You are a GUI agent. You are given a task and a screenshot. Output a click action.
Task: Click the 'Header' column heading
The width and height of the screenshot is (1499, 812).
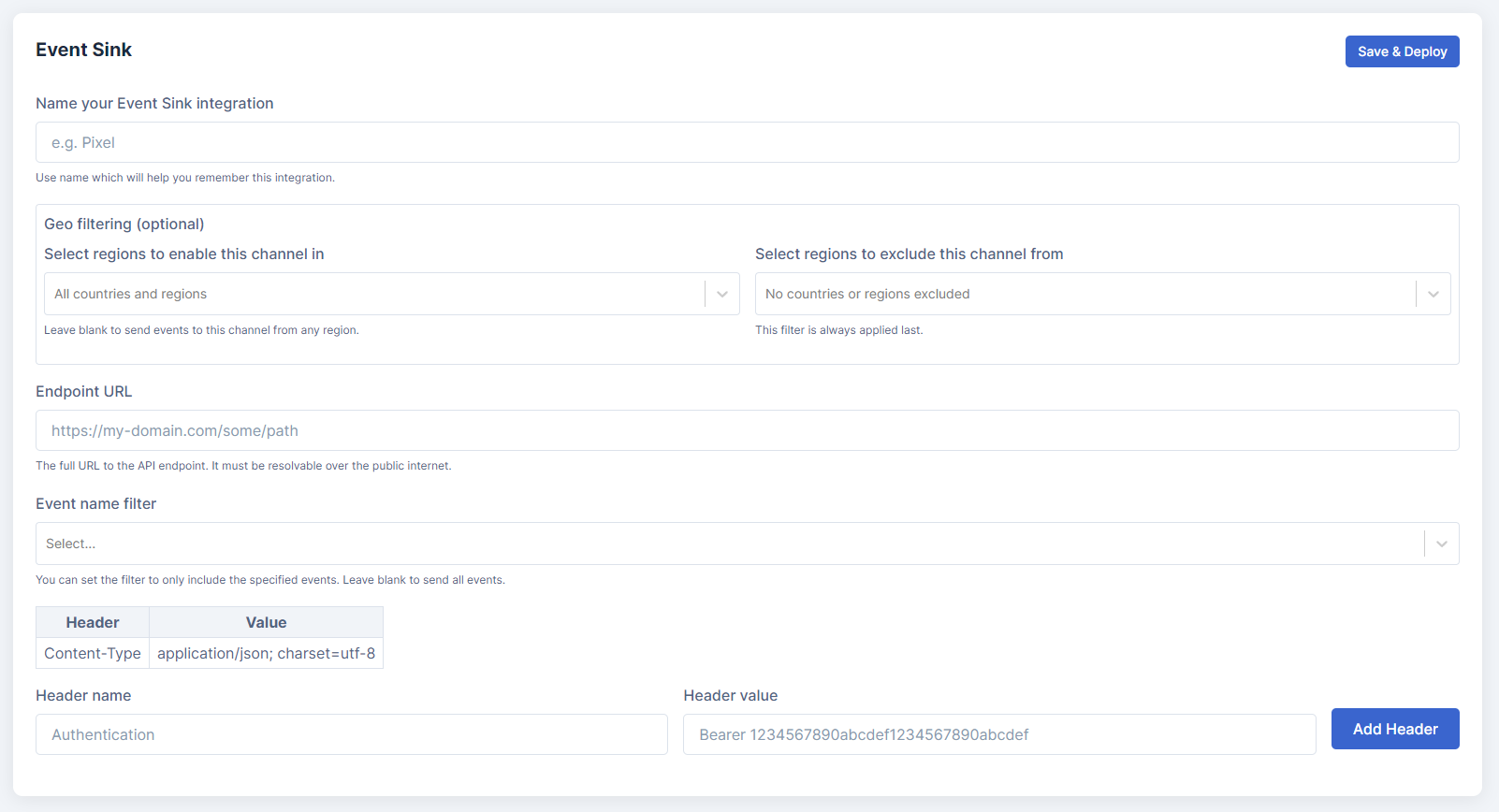pos(93,622)
